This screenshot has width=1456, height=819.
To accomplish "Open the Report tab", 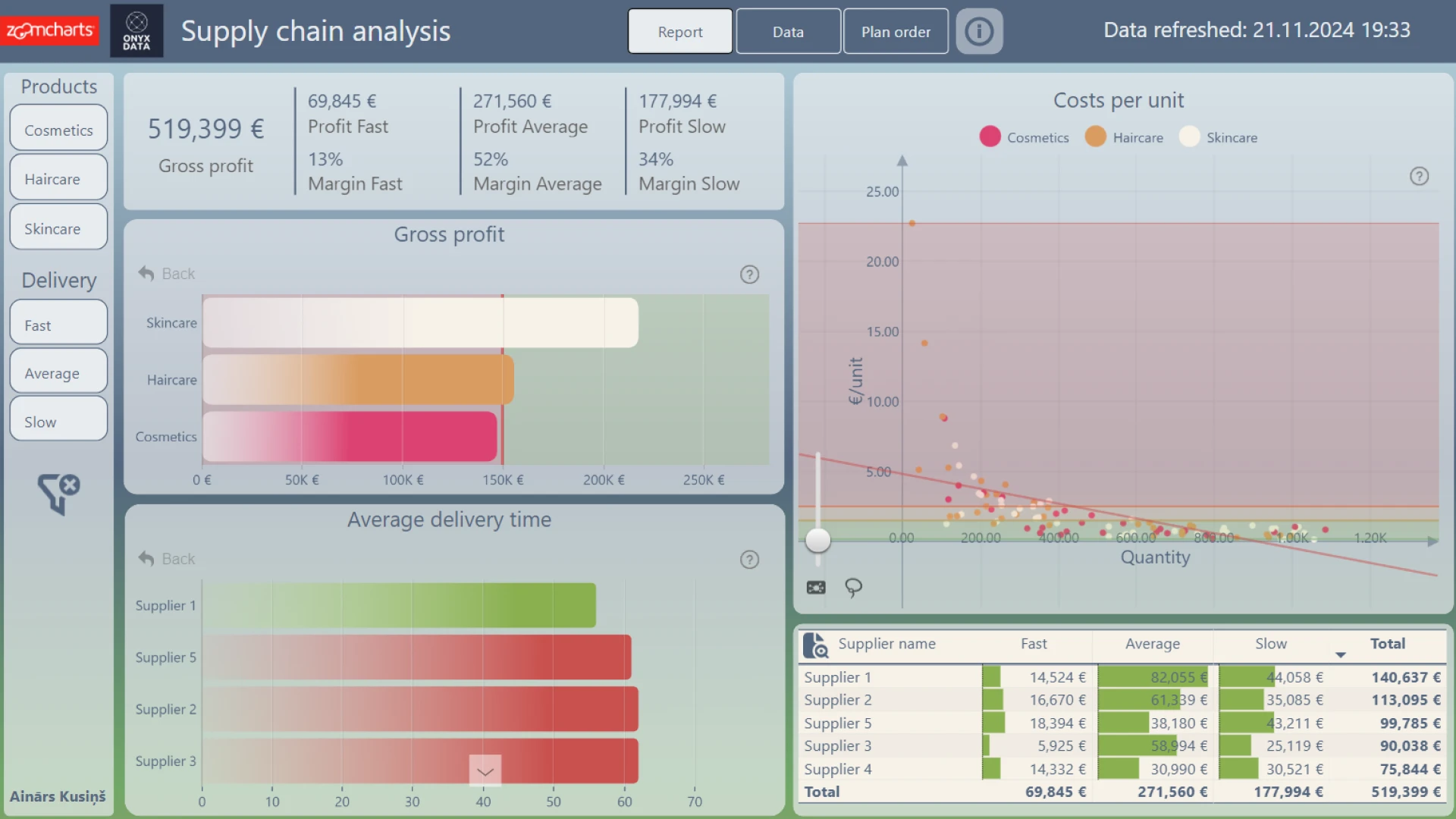I will pyautogui.click(x=680, y=31).
